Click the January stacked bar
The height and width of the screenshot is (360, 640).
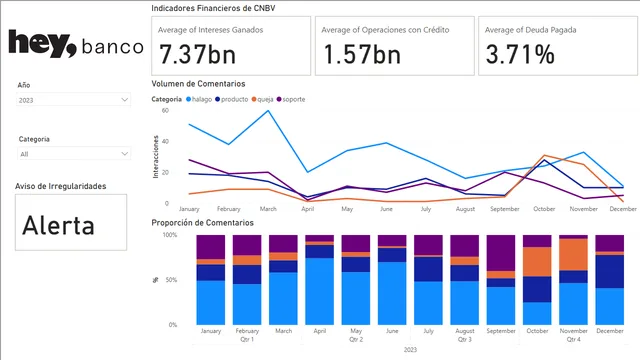211,280
